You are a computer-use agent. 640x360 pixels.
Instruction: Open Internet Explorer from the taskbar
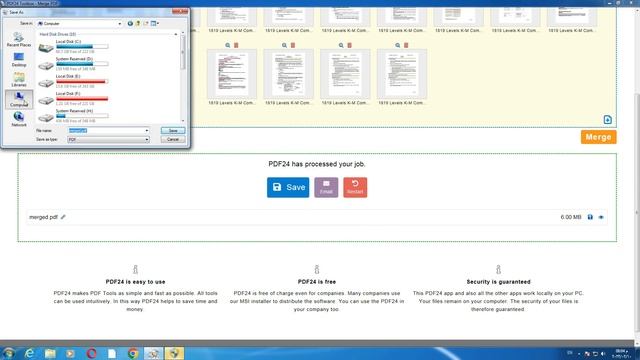pos(29,353)
